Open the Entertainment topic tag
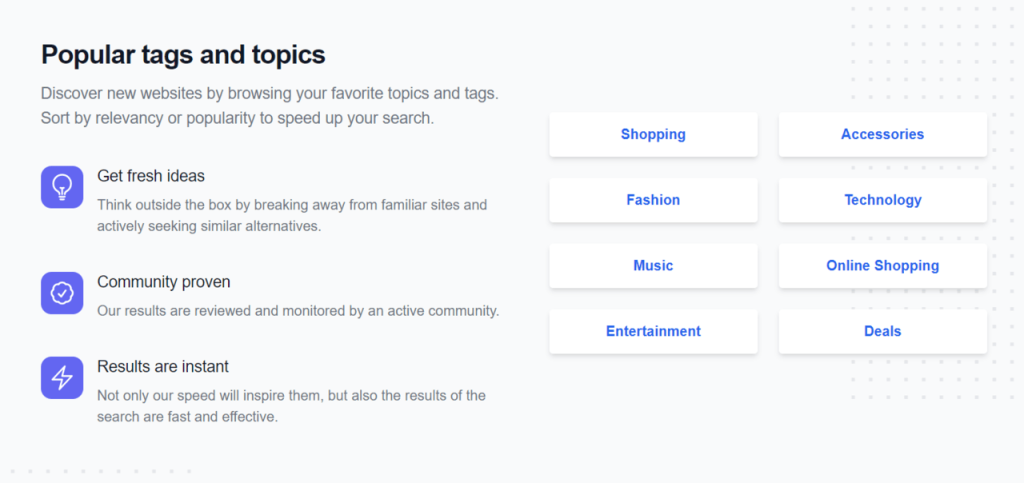1024x483 pixels. pos(653,332)
